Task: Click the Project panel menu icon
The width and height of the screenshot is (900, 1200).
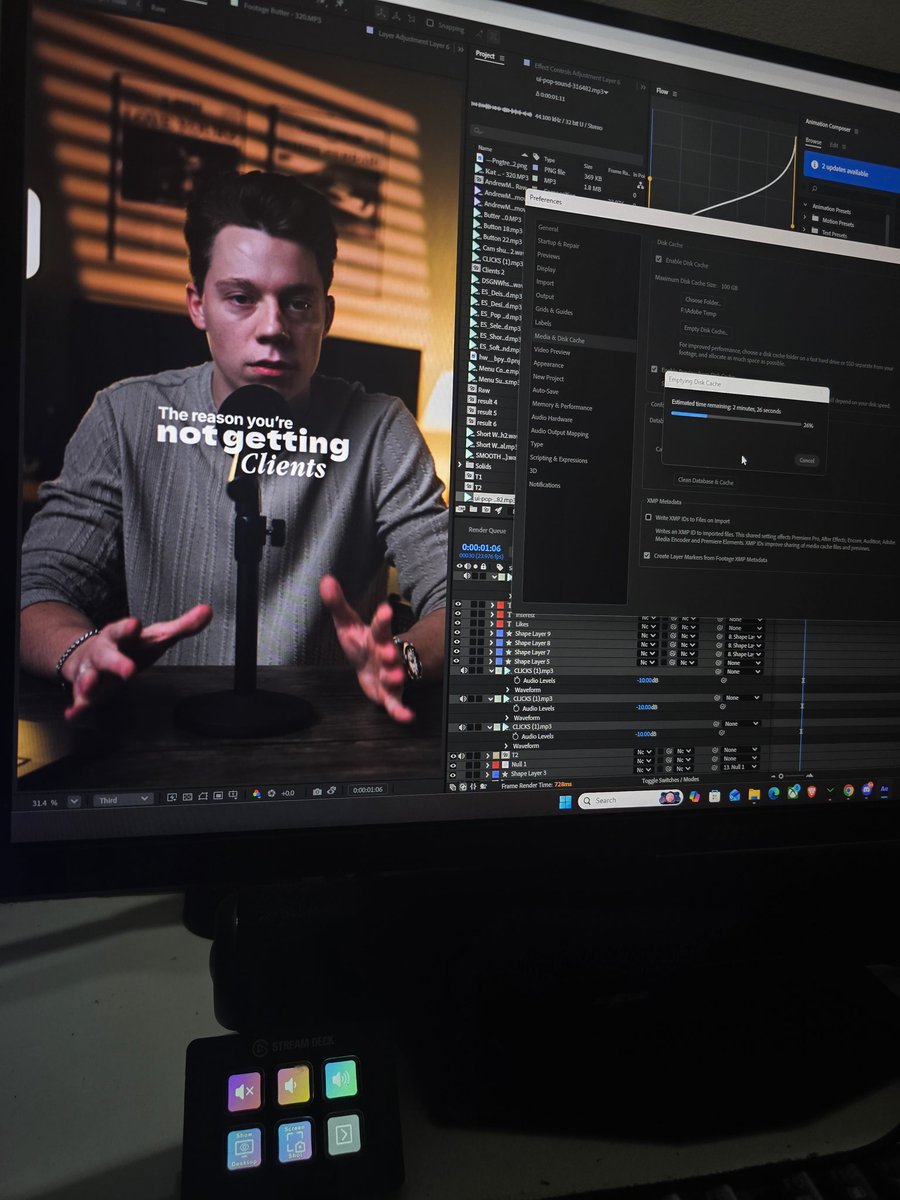Action: (502, 58)
